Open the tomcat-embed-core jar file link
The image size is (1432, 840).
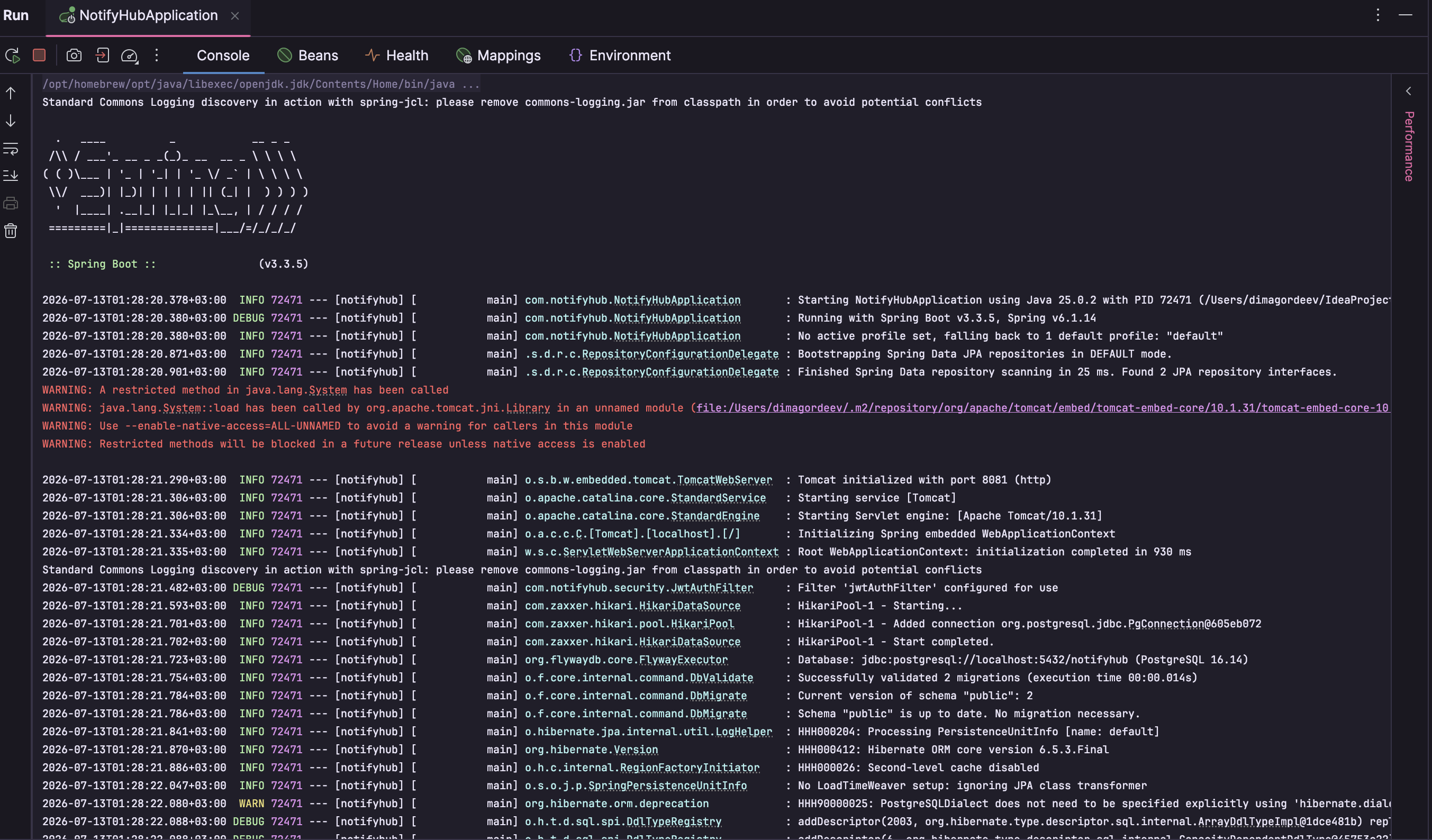pyautogui.click(x=1043, y=408)
